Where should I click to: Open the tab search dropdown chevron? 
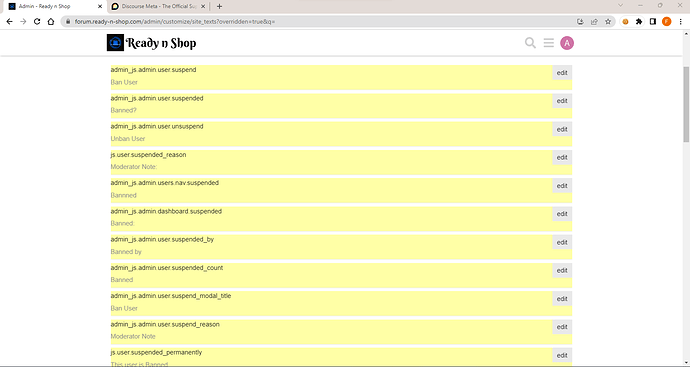click(620, 6)
